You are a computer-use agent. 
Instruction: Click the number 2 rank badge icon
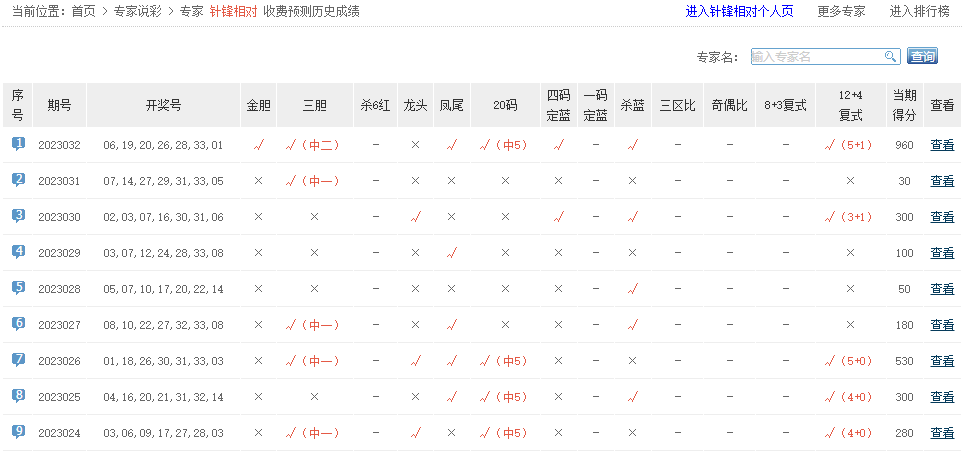click(18, 180)
